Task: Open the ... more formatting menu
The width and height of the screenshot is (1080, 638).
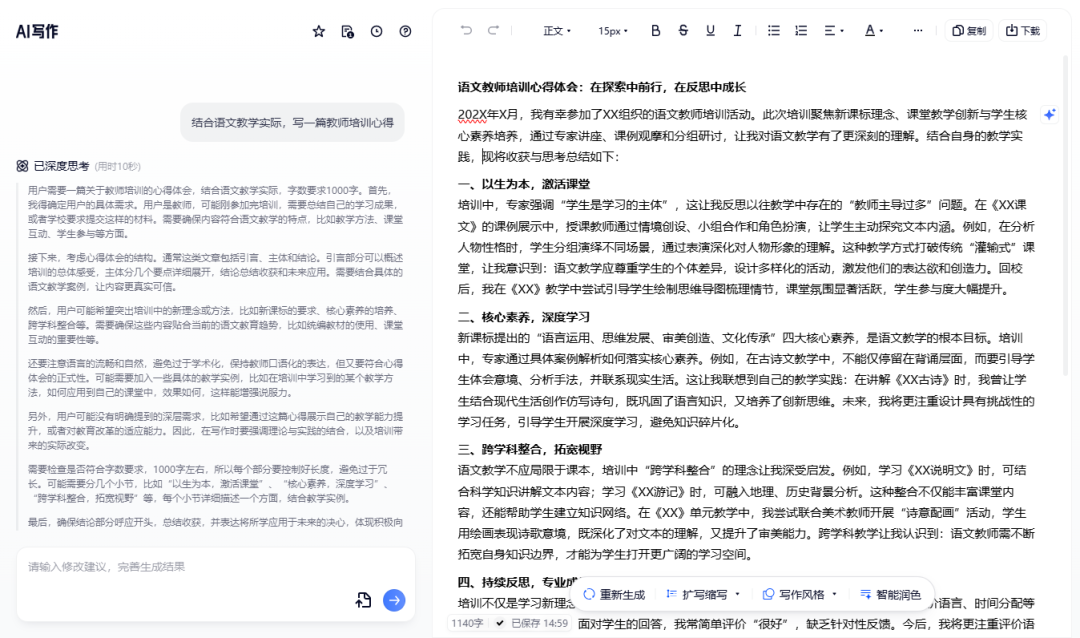Action: click(x=918, y=31)
